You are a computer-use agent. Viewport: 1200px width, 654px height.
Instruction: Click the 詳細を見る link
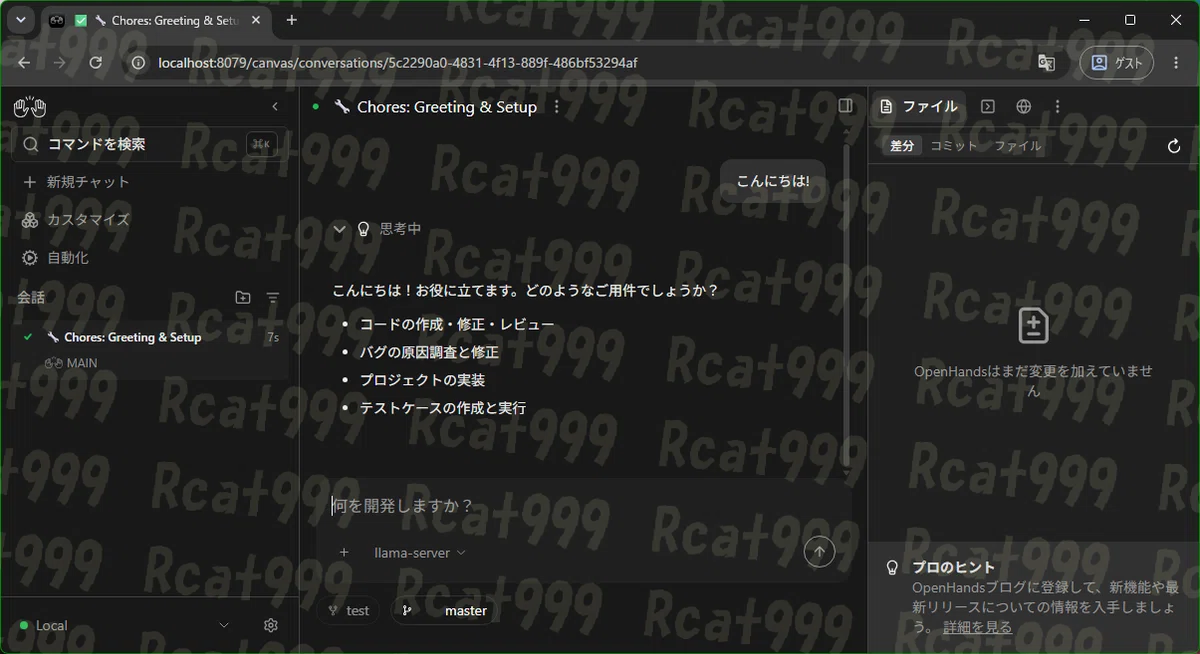click(x=977, y=627)
